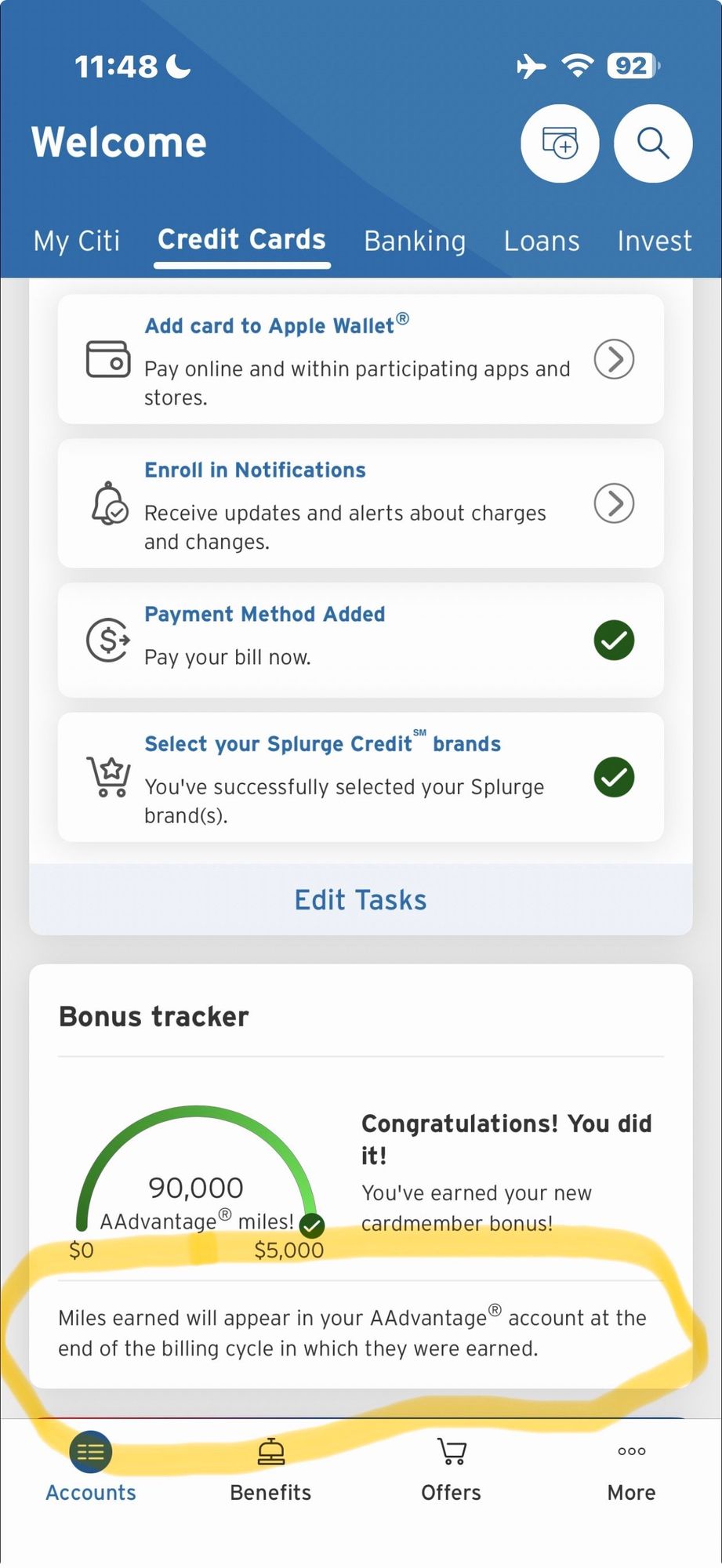Tap the 90,000 miles progress gauge
The height and width of the screenshot is (1568, 722).
click(x=197, y=1176)
